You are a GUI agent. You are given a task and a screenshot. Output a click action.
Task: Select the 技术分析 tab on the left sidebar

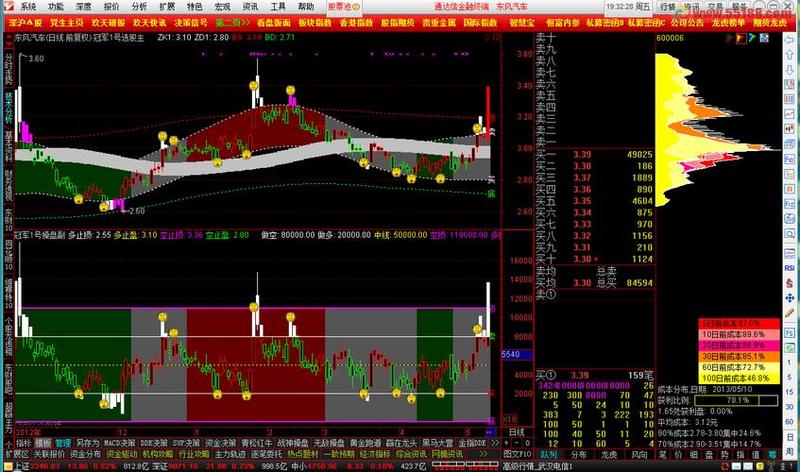tap(8, 107)
